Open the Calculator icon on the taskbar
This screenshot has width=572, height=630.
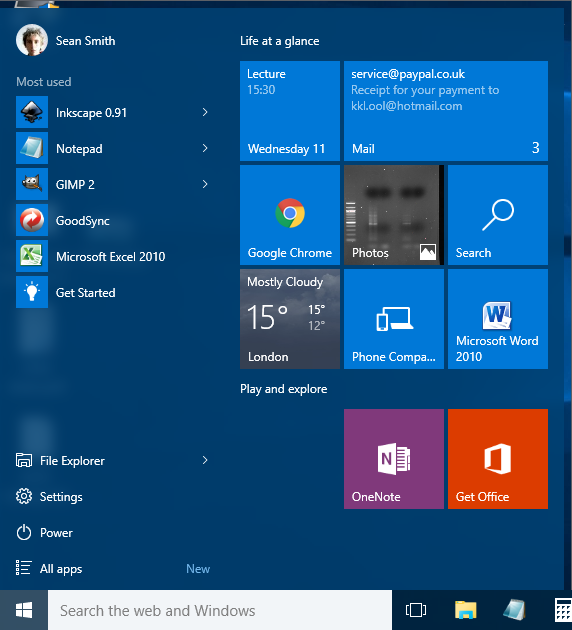pyautogui.click(x=563, y=610)
